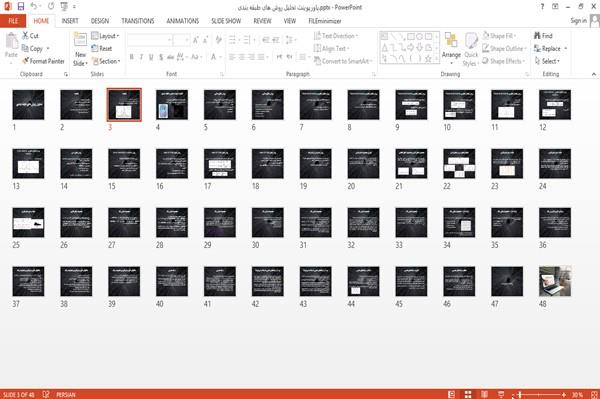The height and width of the screenshot is (399, 600).
Task: Click the zoom in plus button
Action: pos(564,394)
